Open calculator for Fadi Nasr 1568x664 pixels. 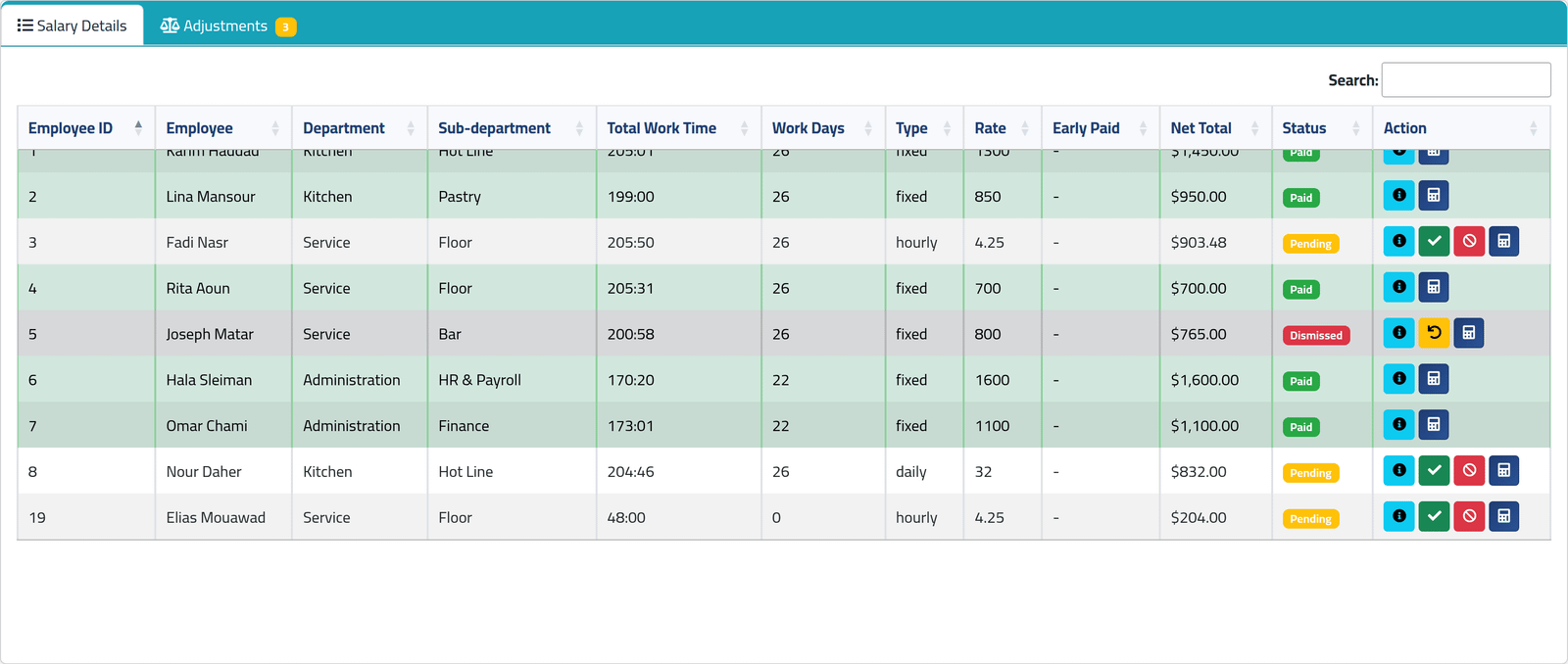click(x=1503, y=241)
